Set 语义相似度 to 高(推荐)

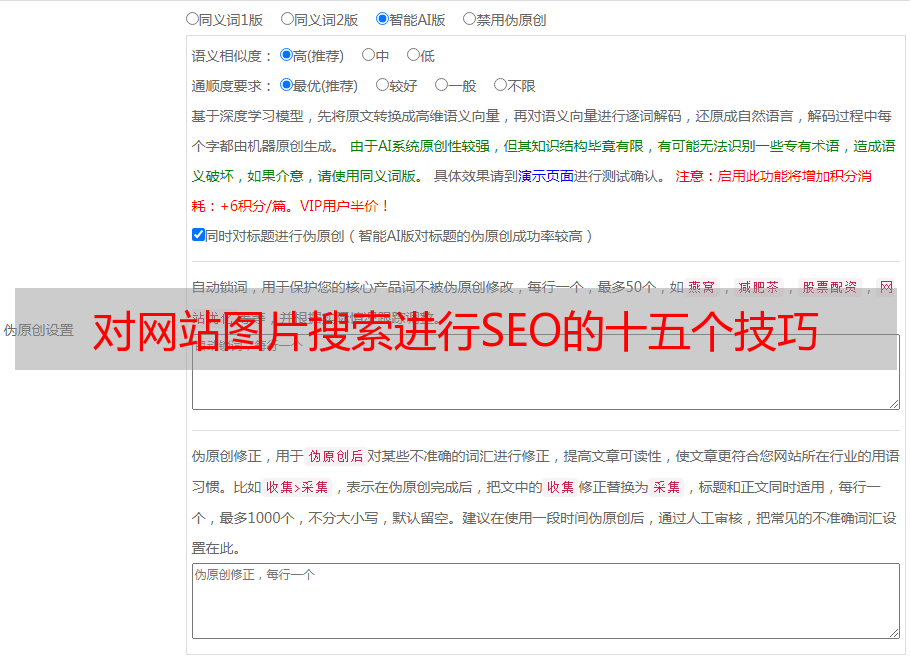click(x=287, y=56)
